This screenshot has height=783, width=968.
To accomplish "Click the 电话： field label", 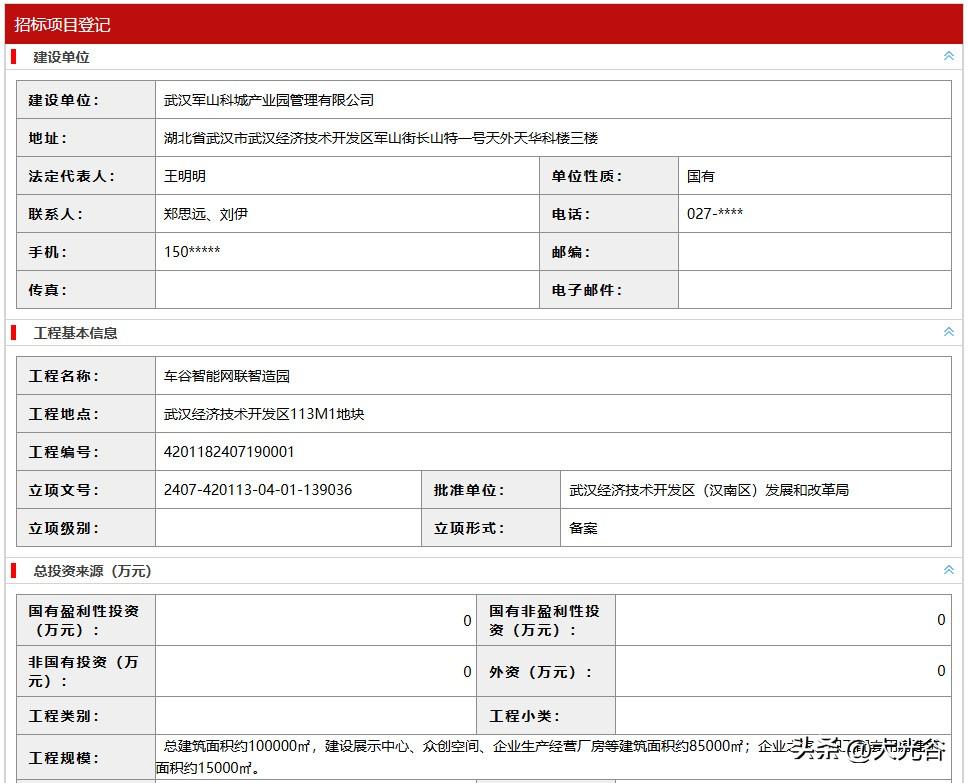I will point(570,214).
